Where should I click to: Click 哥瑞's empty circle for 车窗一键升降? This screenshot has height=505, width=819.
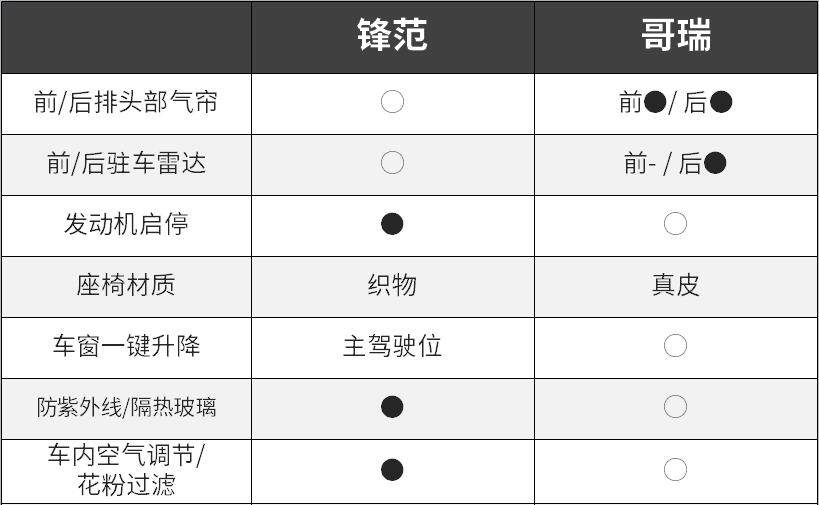pyautogui.click(x=675, y=346)
